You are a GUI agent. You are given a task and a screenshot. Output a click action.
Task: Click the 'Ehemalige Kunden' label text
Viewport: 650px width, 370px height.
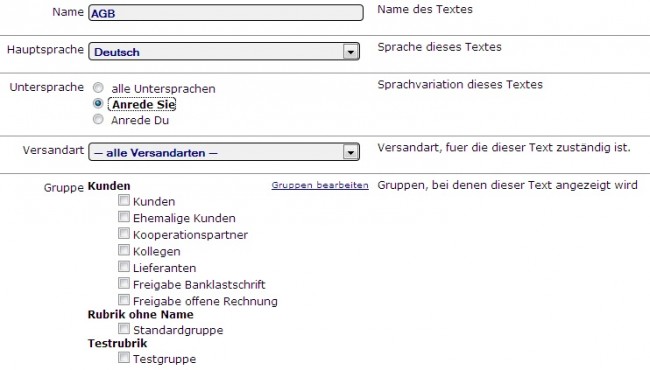184,218
